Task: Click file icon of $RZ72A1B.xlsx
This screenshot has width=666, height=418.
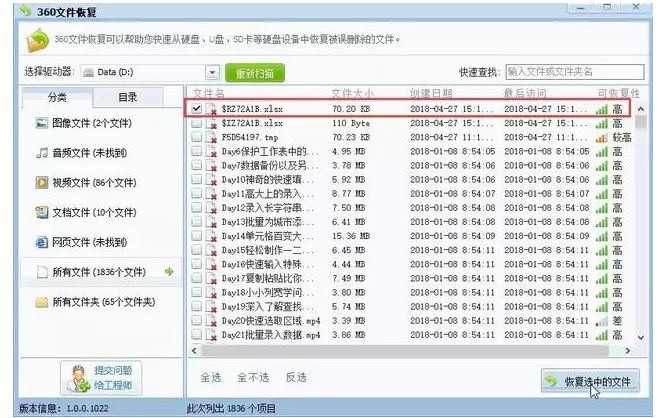Action: point(211,109)
